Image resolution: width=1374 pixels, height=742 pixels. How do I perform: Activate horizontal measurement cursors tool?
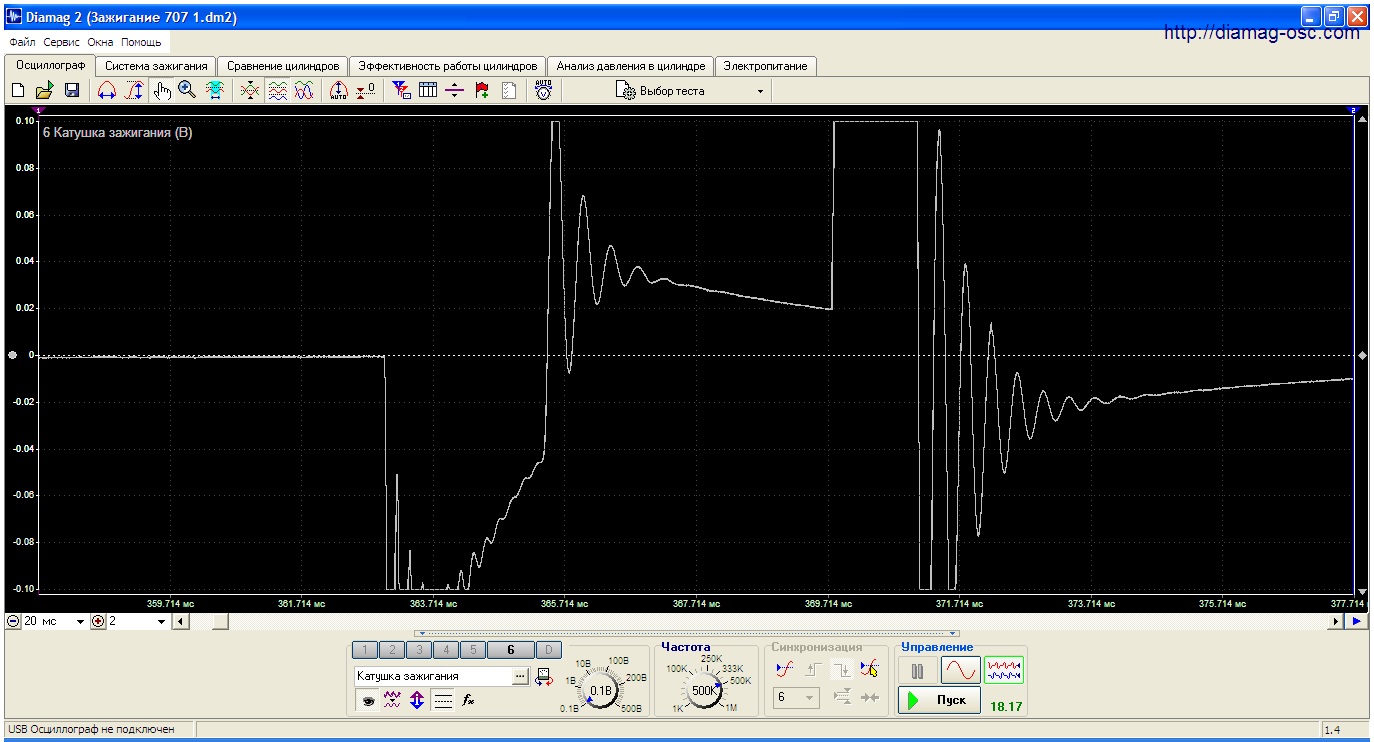click(x=107, y=90)
